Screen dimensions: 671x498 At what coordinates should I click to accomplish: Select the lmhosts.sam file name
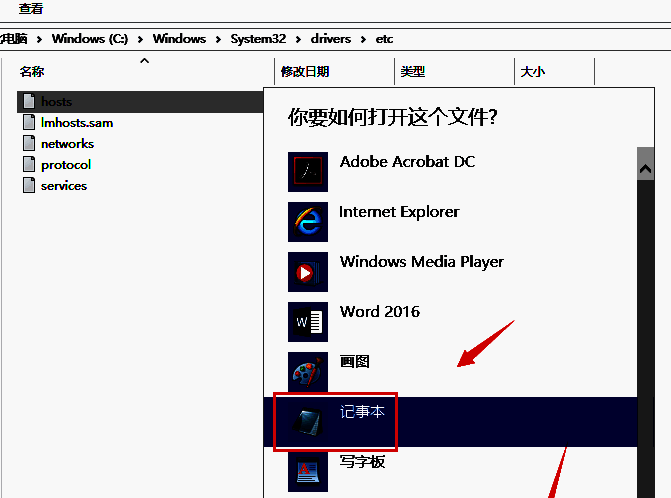tap(77, 123)
